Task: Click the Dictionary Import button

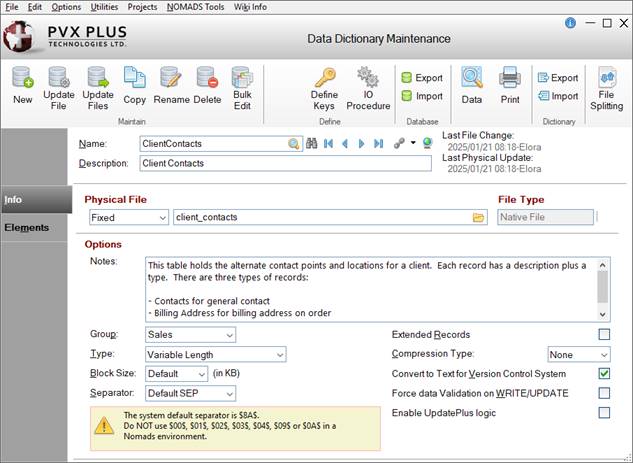Action: tap(557, 97)
